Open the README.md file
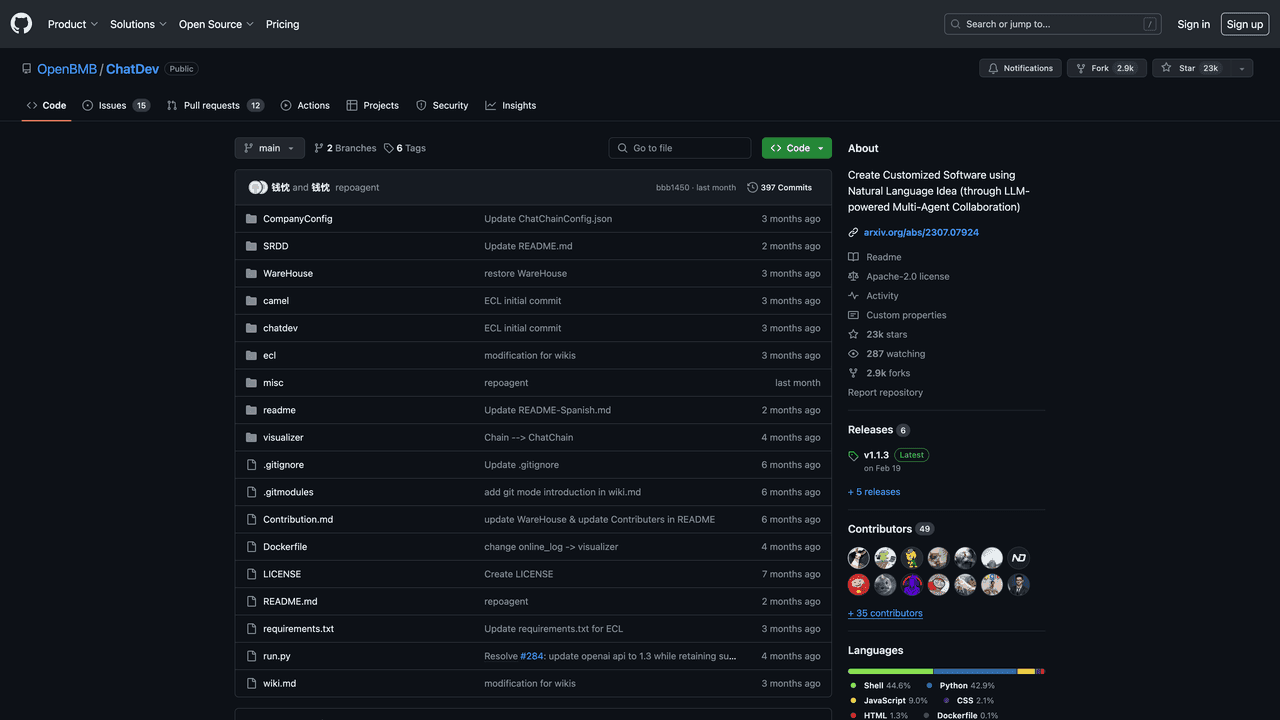This screenshot has height=720, width=1280. click(x=290, y=602)
